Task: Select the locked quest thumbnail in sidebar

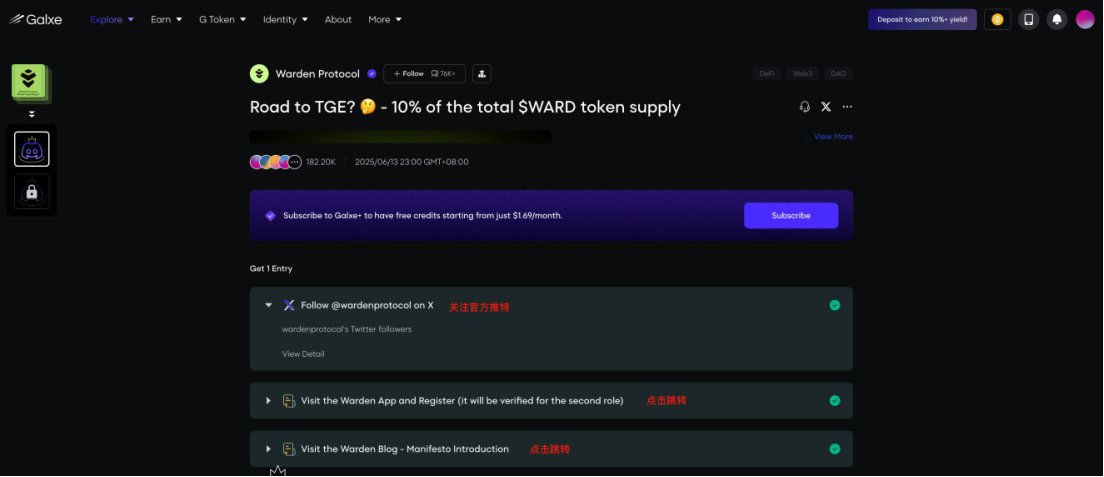Action: (x=32, y=192)
